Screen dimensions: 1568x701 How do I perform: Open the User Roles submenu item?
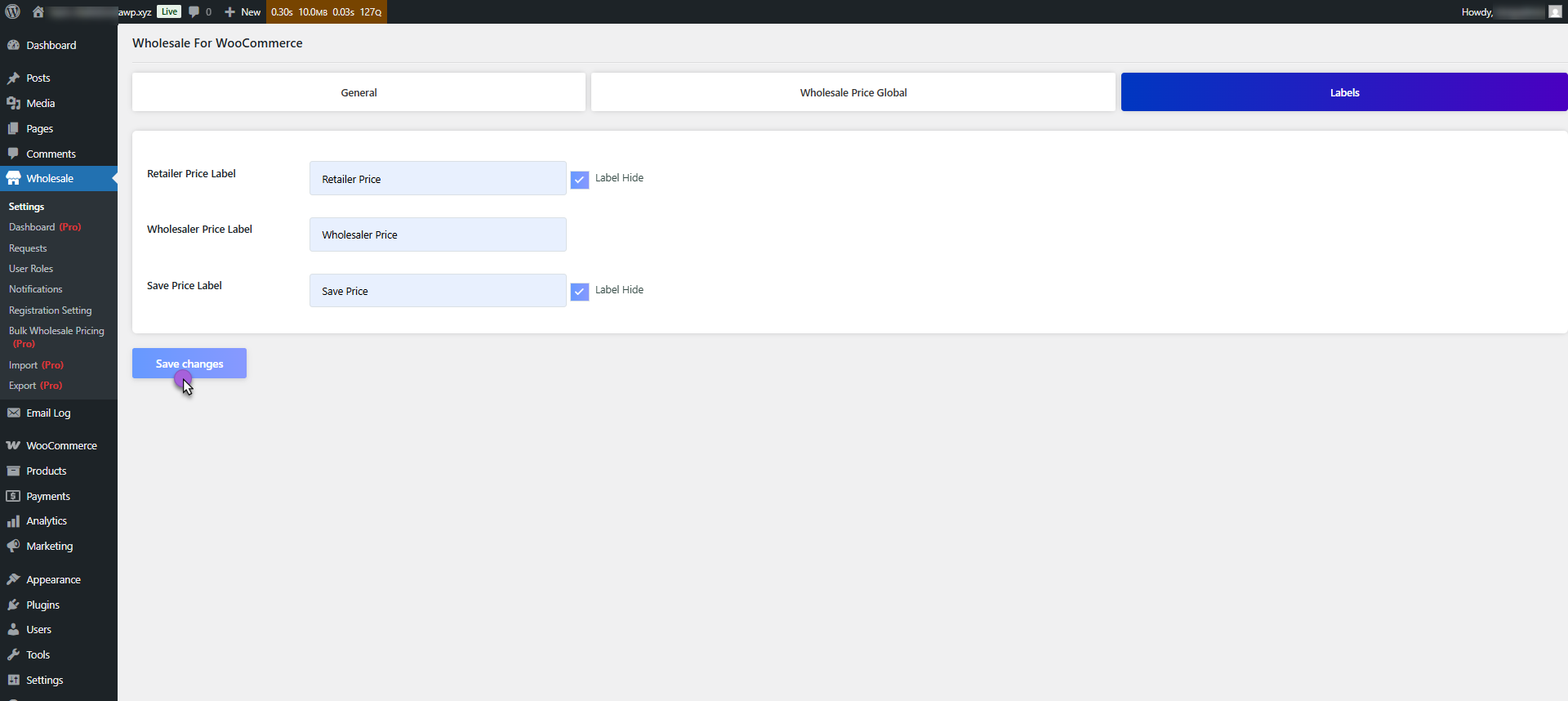pos(31,269)
